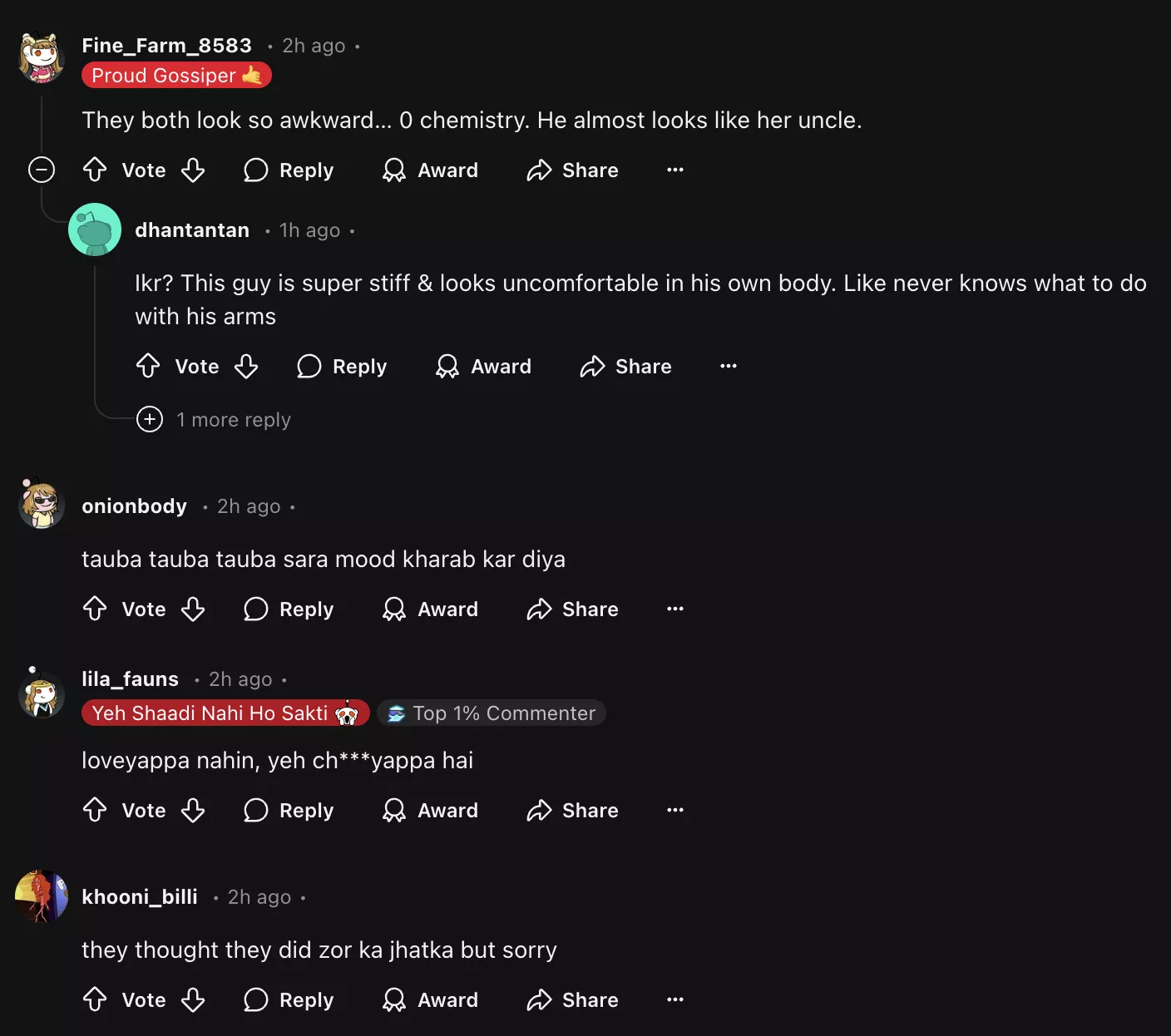Viewport: 1171px width, 1036px height.
Task: Collapse Fine_Farm_8583's comment thread
Action: pos(42,170)
